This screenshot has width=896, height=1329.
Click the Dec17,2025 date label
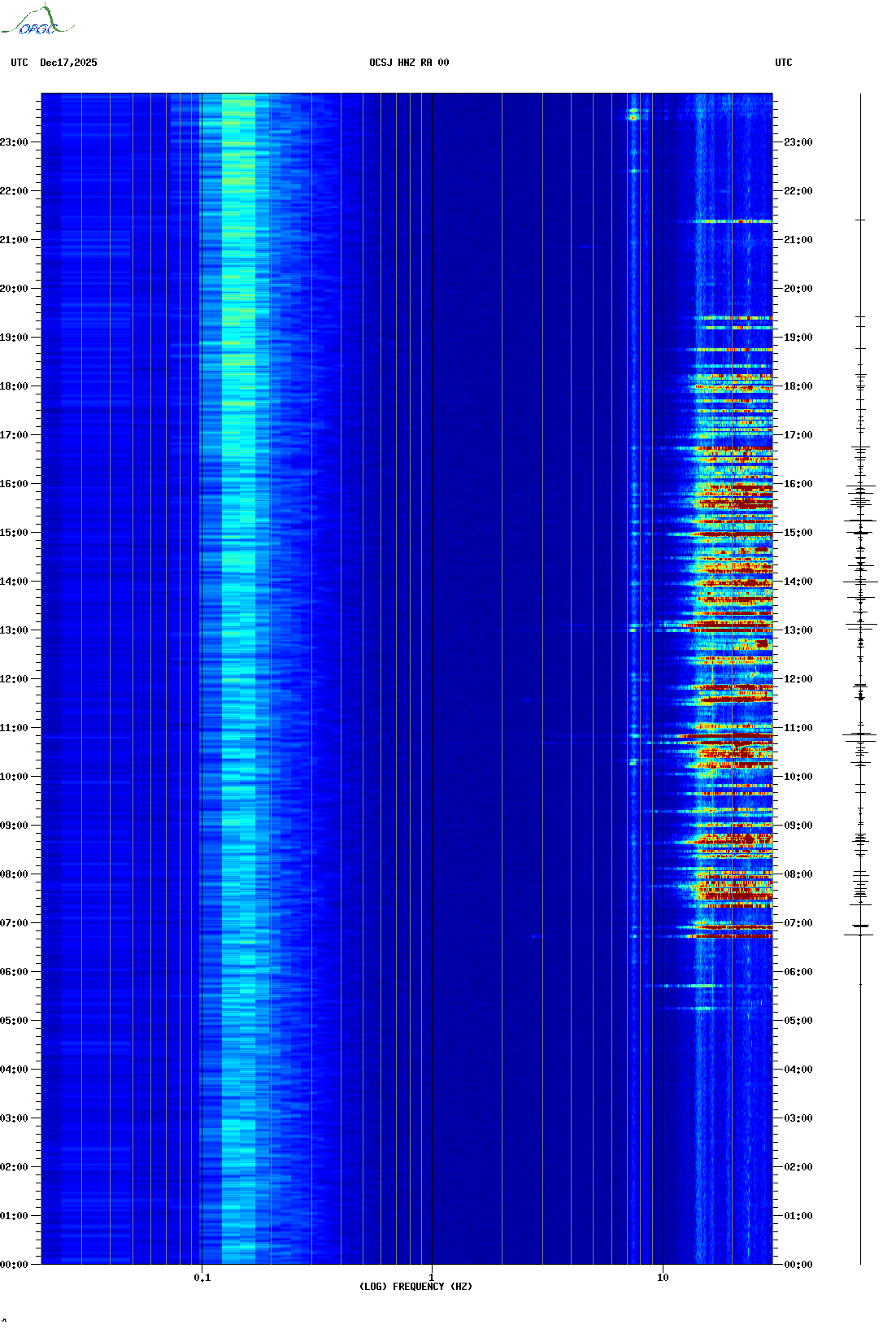[68, 63]
